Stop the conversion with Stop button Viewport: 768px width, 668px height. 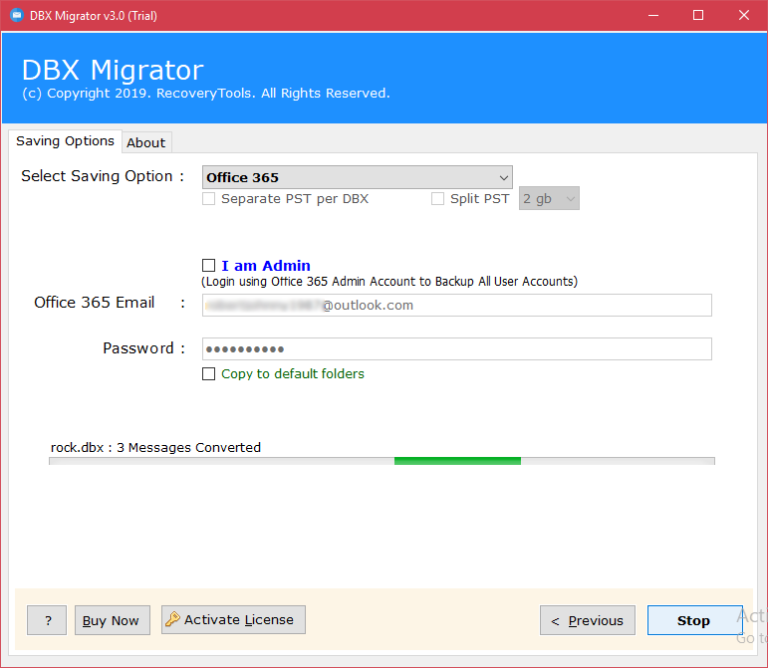point(695,620)
